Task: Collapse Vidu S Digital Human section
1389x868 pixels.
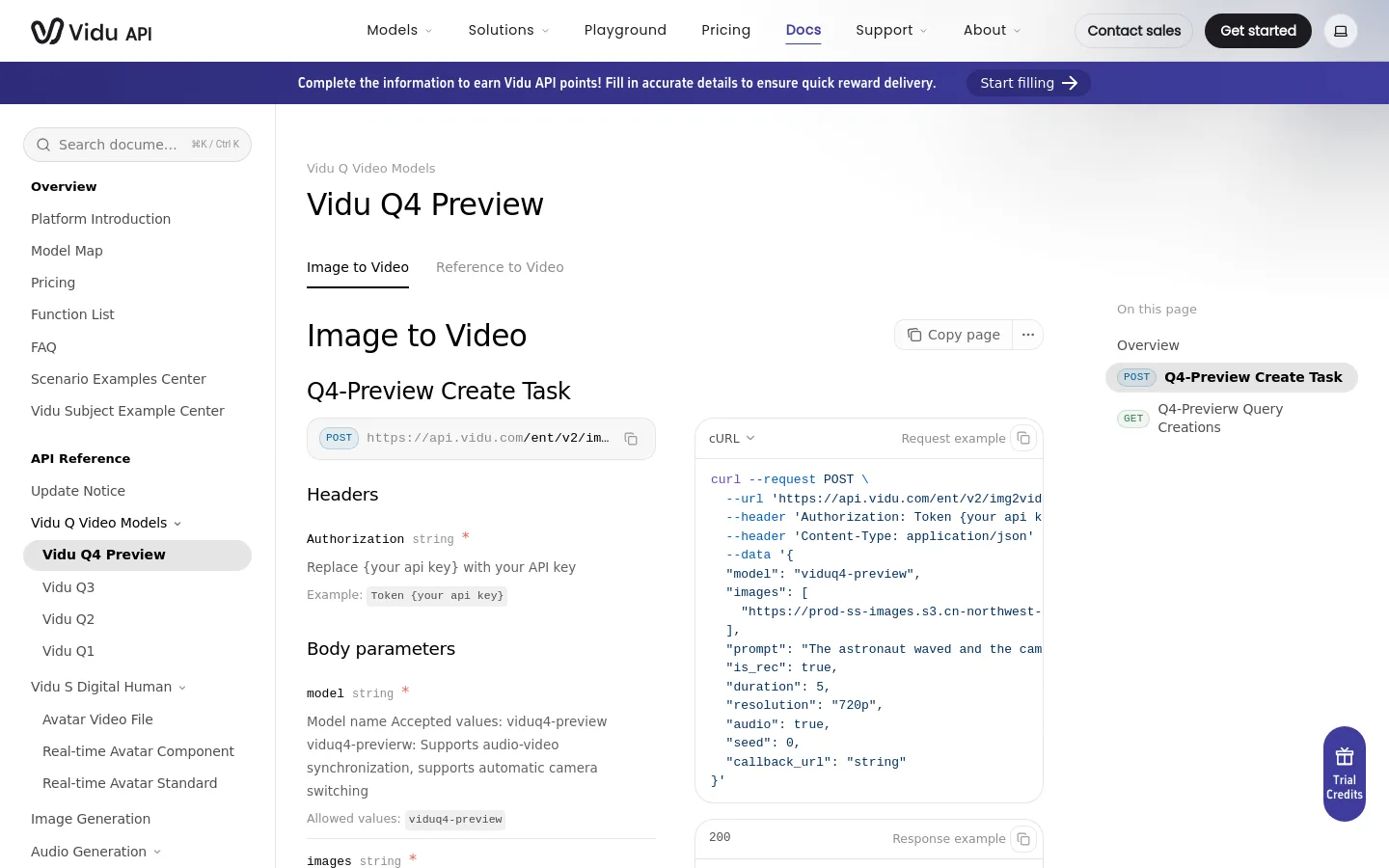Action: point(108,687)
